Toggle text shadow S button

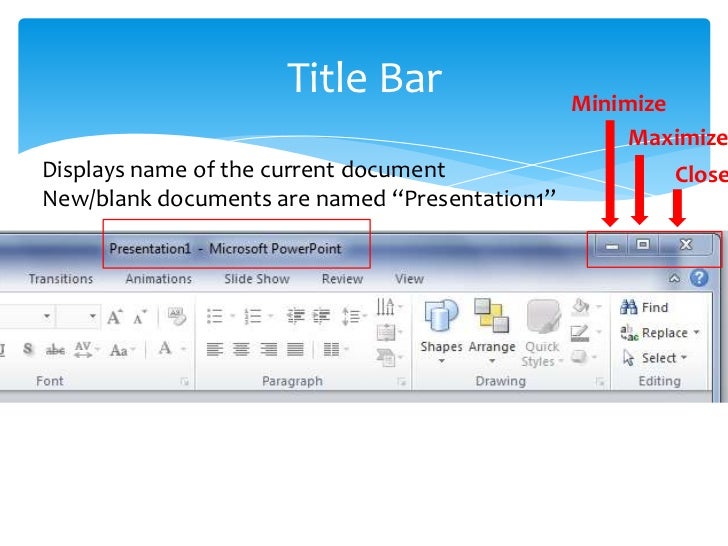(28, 349)
